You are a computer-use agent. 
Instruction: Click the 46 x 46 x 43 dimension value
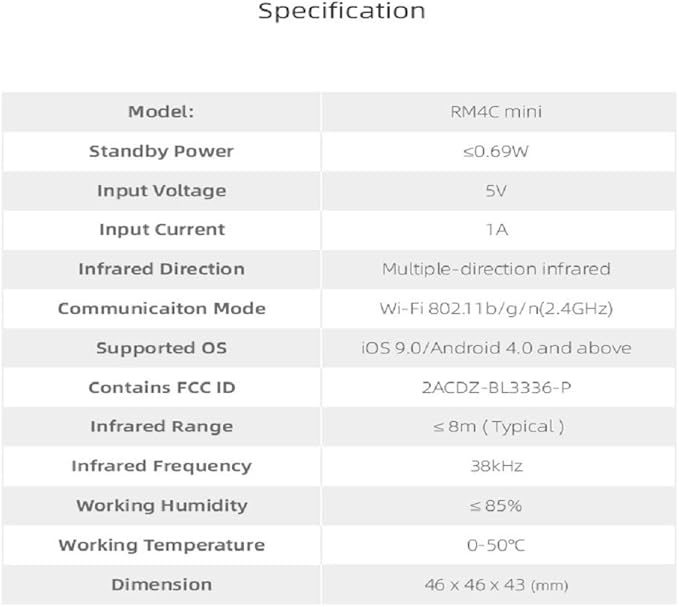(496, 584)
